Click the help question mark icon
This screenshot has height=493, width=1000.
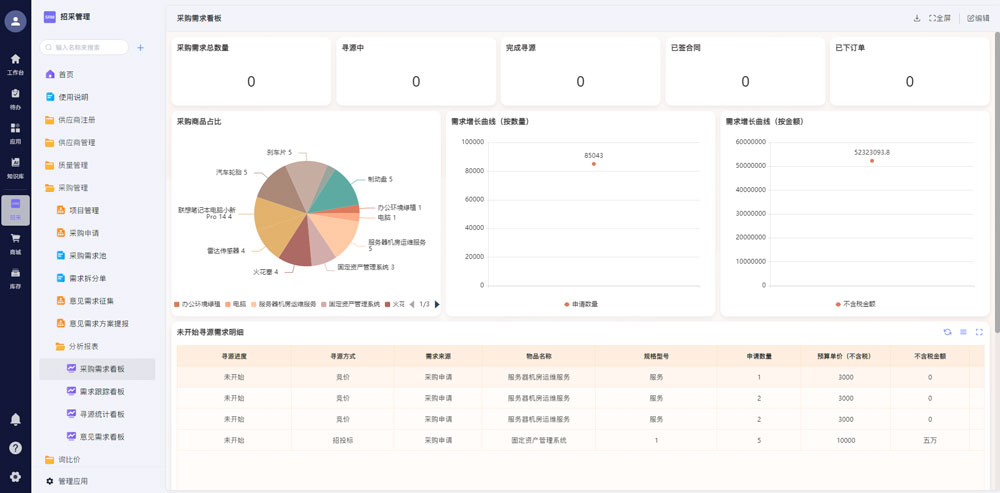15,448
